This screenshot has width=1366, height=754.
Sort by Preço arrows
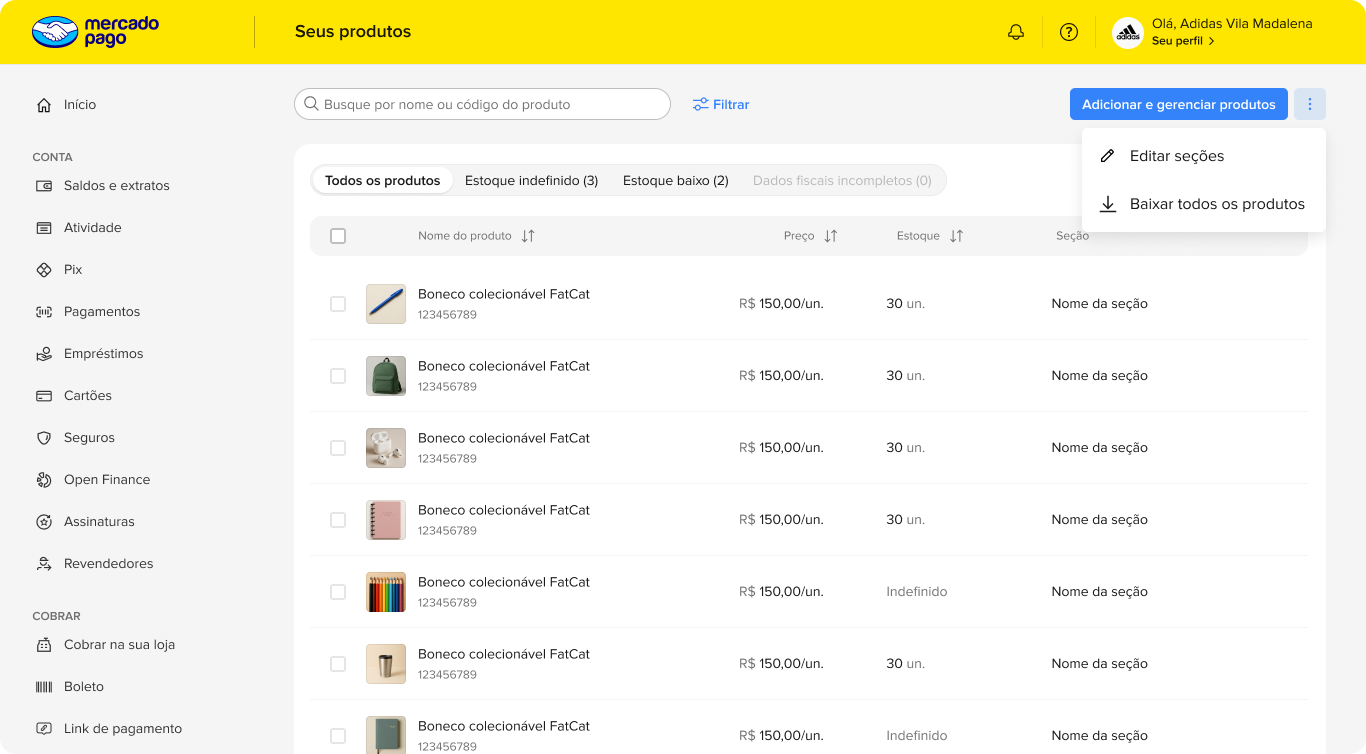830,236
